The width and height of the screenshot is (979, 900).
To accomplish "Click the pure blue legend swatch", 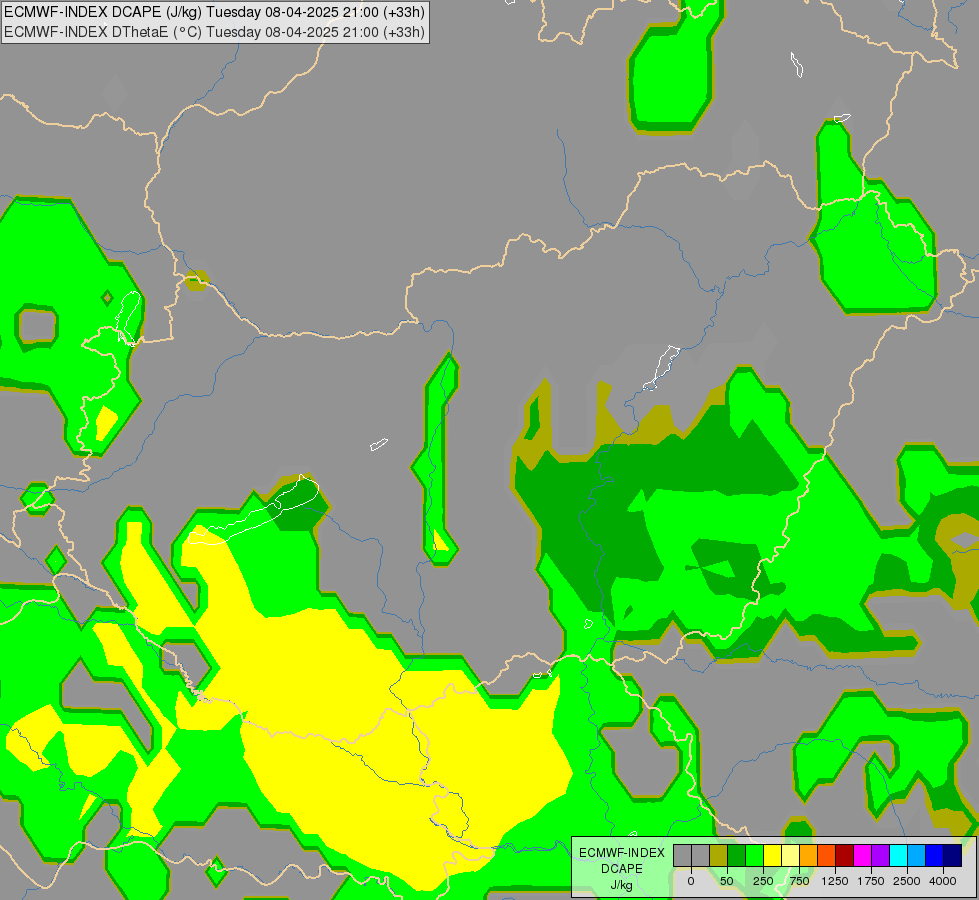I will coord(935,855).
